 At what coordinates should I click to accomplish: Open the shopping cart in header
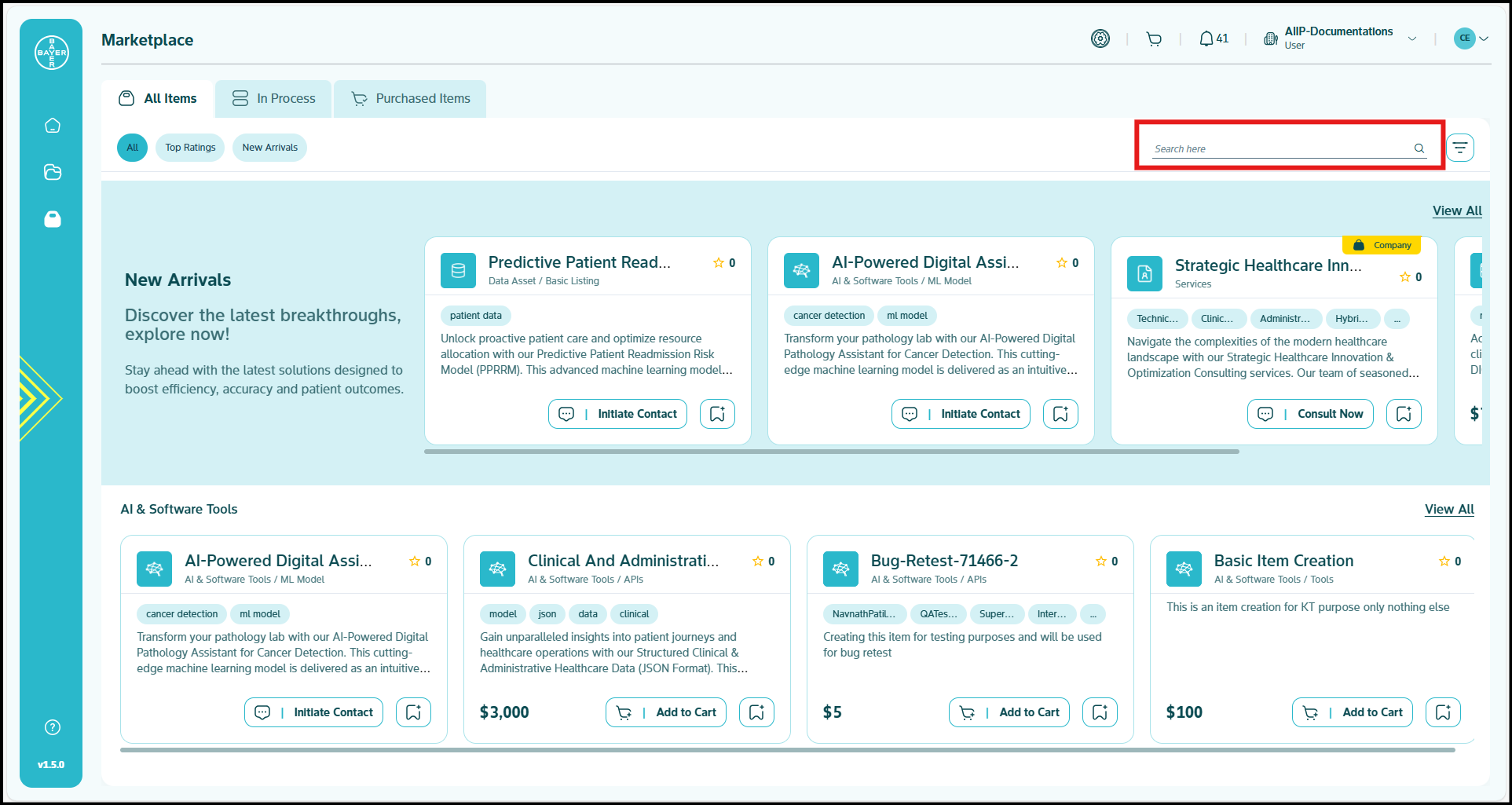[1154, 38]
